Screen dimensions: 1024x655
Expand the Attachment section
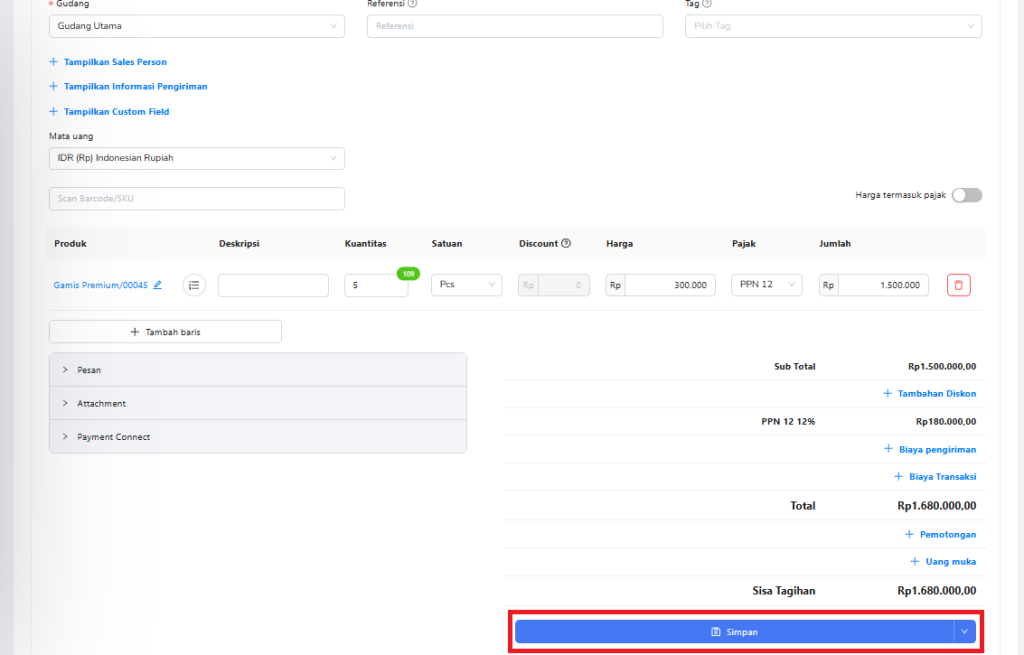[258, 404]
